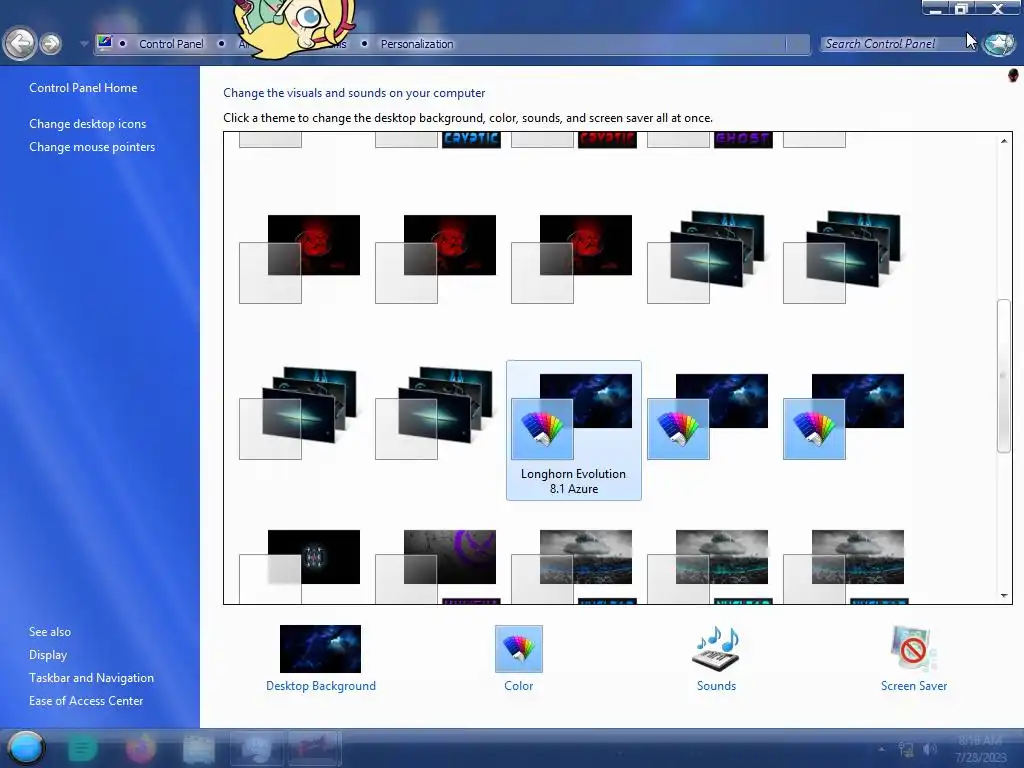Open Desktop Background settings

click(x=321, y=658)
